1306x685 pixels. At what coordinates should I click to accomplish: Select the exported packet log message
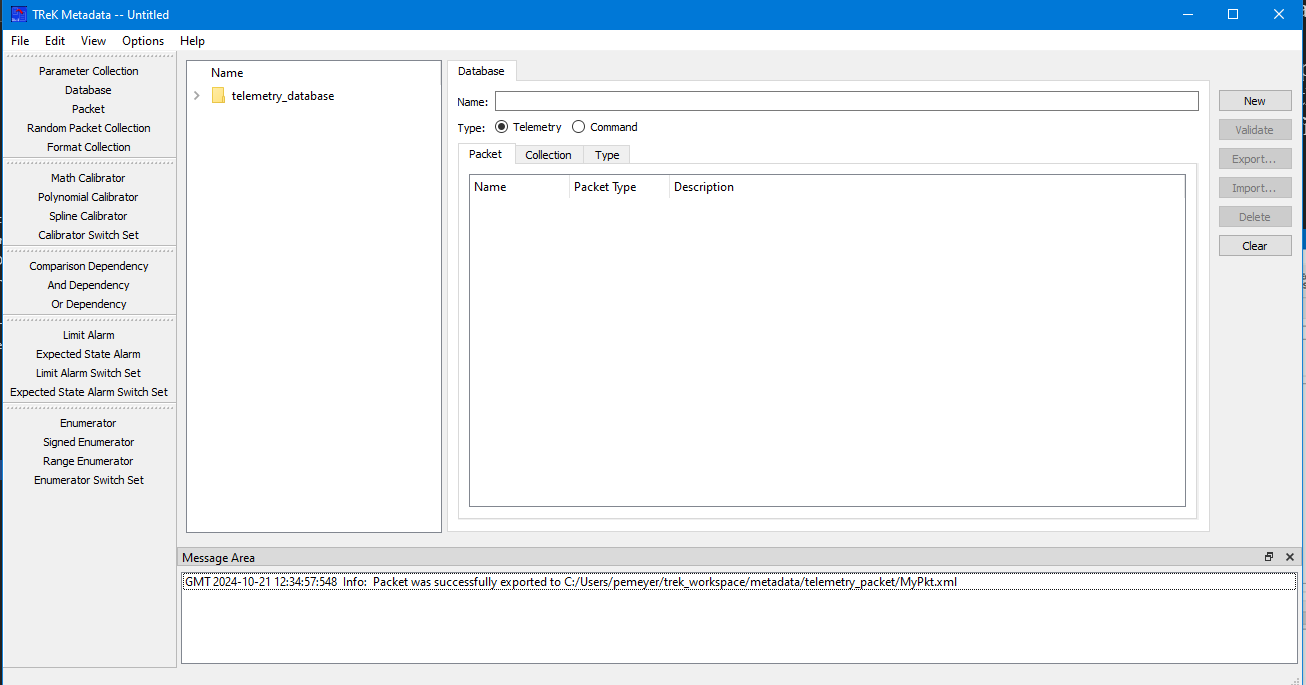[570, 582]
